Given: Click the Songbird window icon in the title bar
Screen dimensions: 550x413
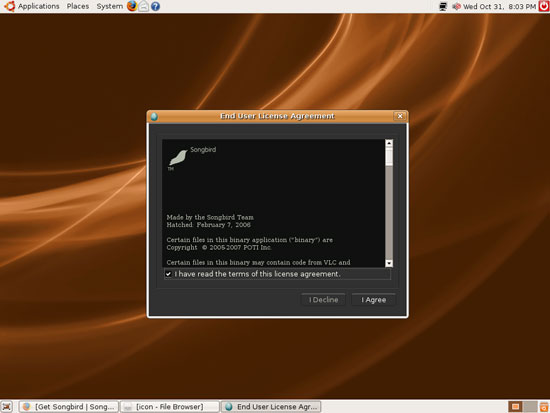Looking at the screenshot, I should (154, 116).
